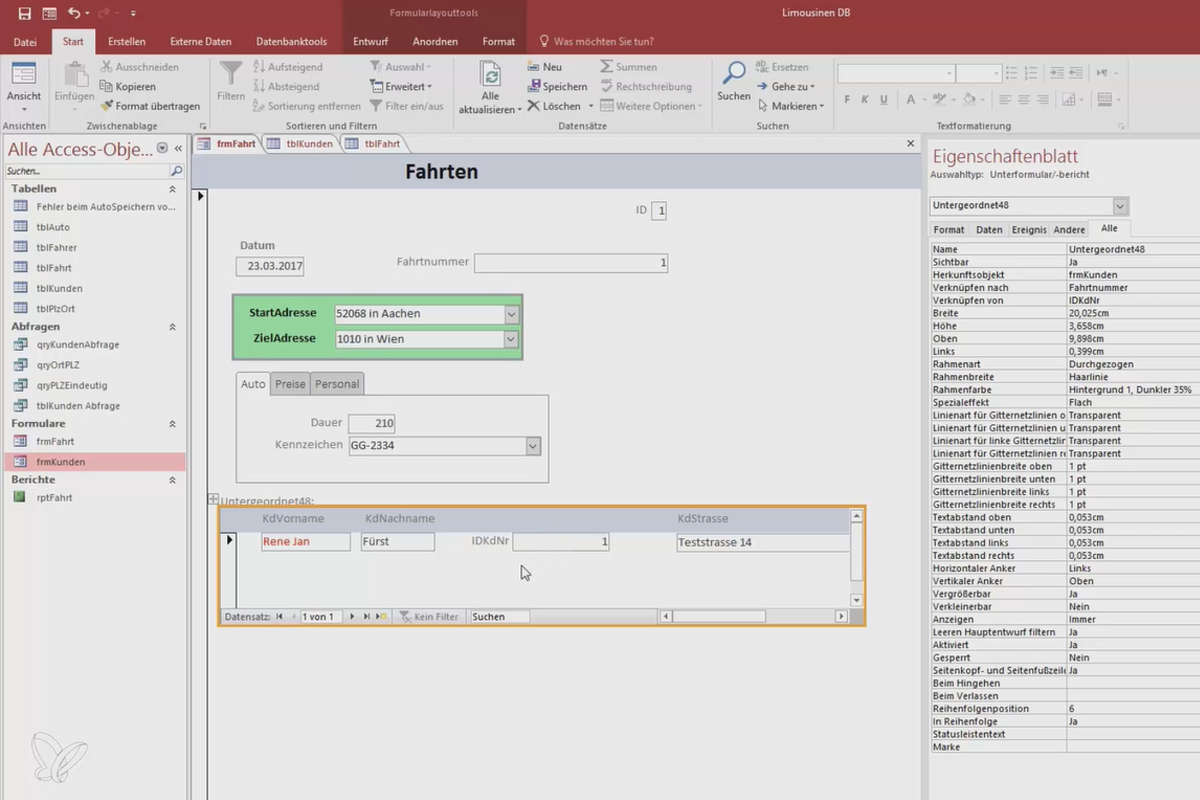This screenshot has height=800, width=1200.
Task: Collapse the Formulare group
Action: 172,423
